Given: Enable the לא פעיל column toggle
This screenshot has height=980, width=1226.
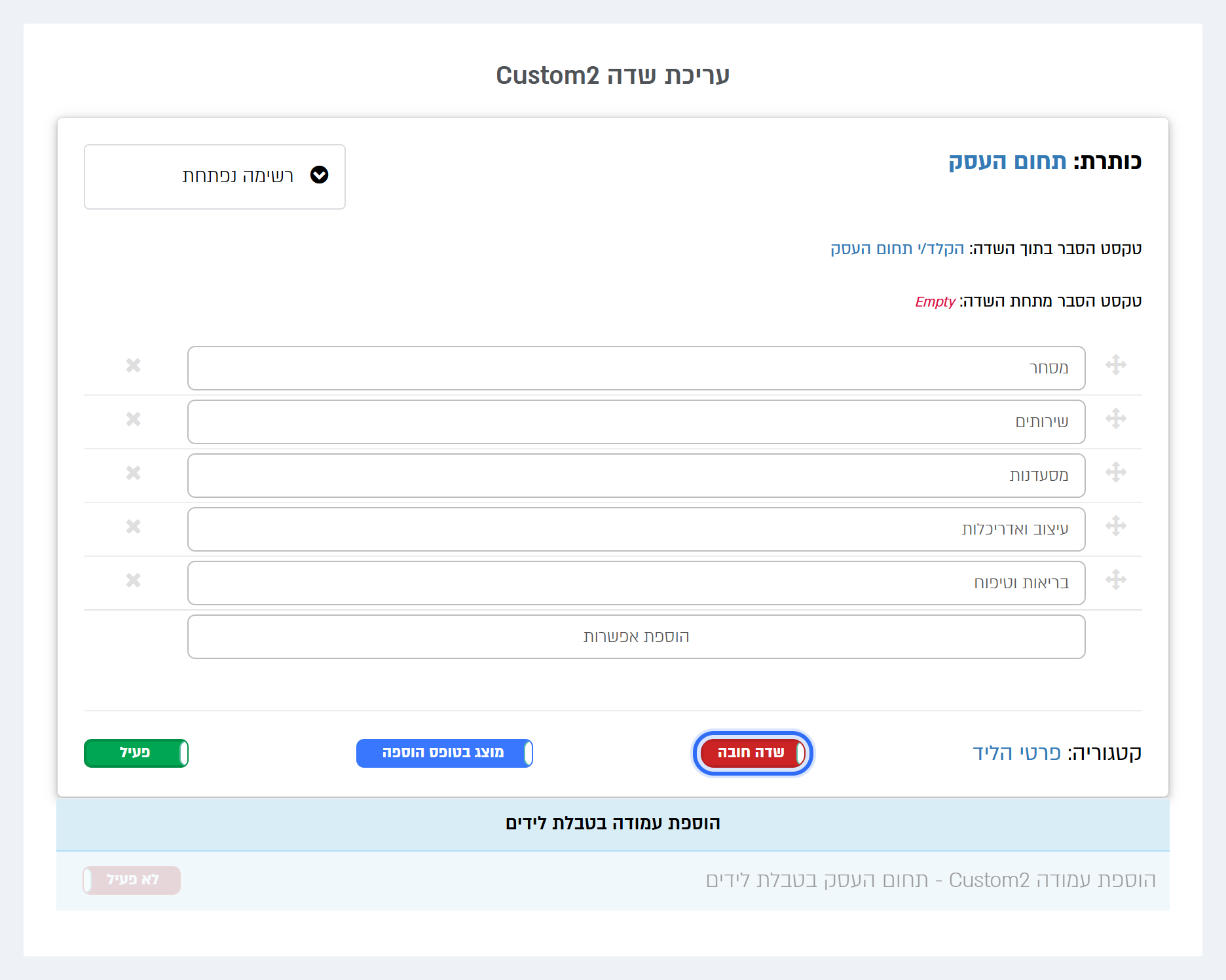Looking at the screenshot, I should pyautogui.click(x=132, y=880).
